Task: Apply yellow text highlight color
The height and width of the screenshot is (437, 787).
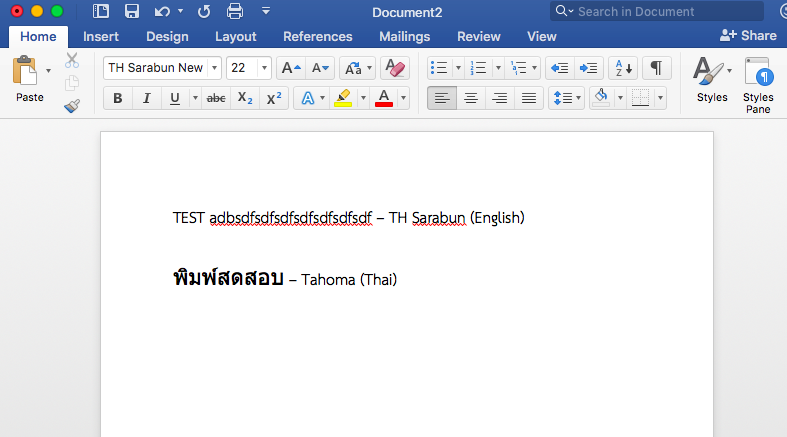Action: 343,98
